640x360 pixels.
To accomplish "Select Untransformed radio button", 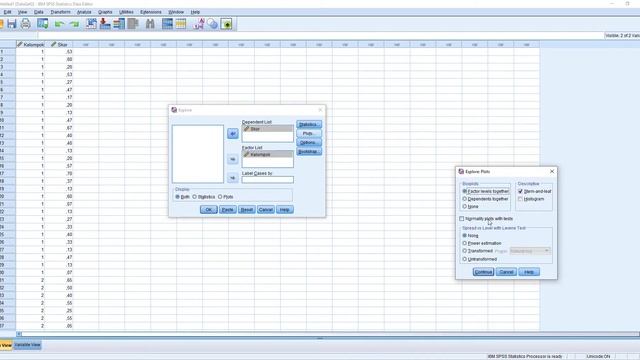I will coord(480,259).
